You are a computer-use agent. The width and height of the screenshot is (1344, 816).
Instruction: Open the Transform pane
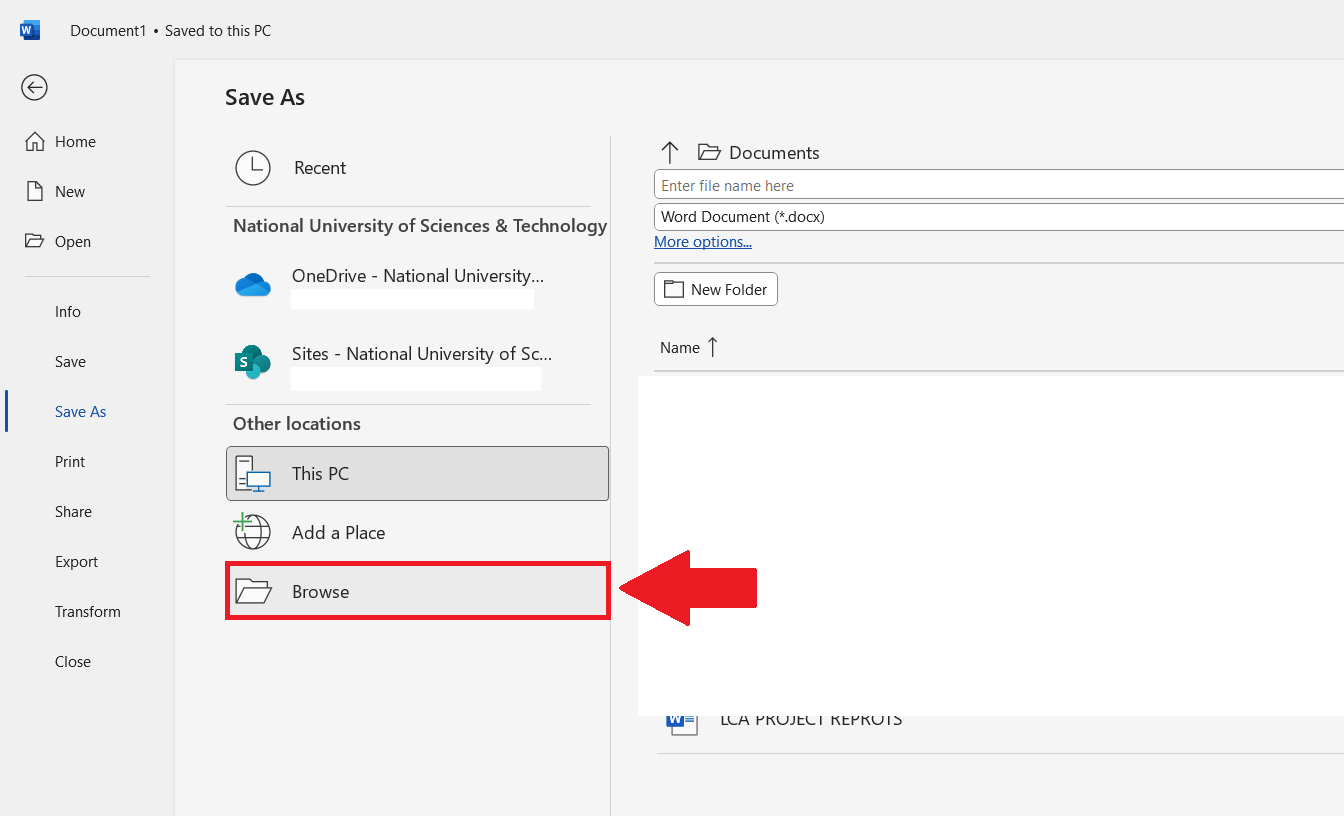87,611
